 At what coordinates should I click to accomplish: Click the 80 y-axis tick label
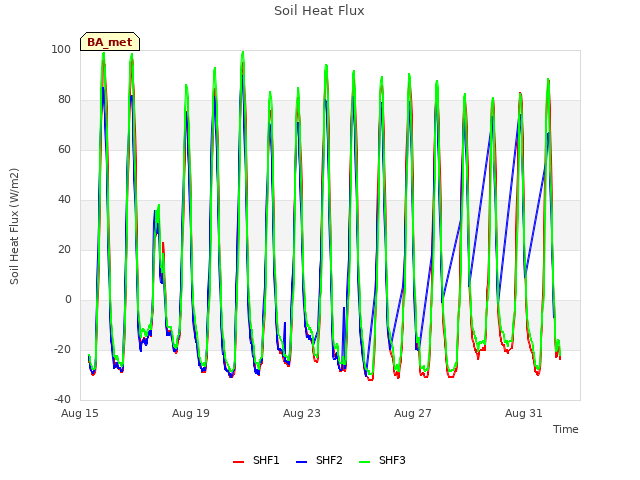click(64, 100)
